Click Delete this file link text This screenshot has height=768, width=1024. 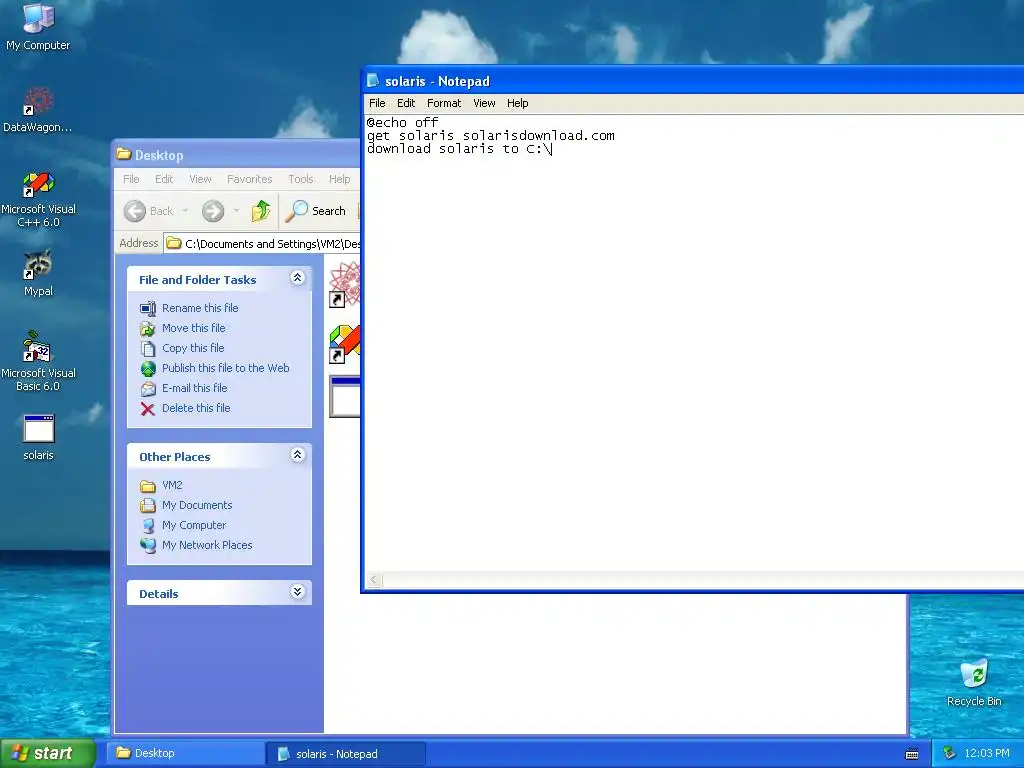click(196, 408)
